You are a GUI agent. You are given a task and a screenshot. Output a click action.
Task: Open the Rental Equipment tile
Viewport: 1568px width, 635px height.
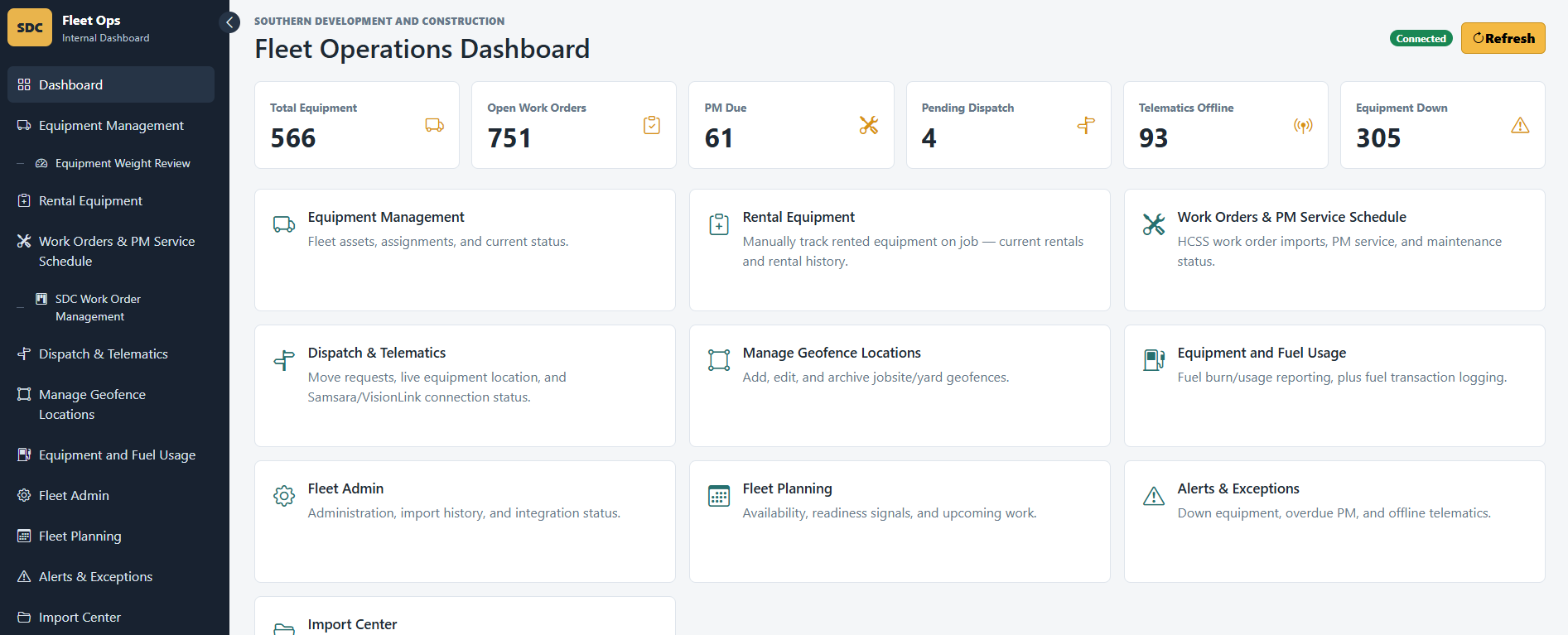coord(900,250)
